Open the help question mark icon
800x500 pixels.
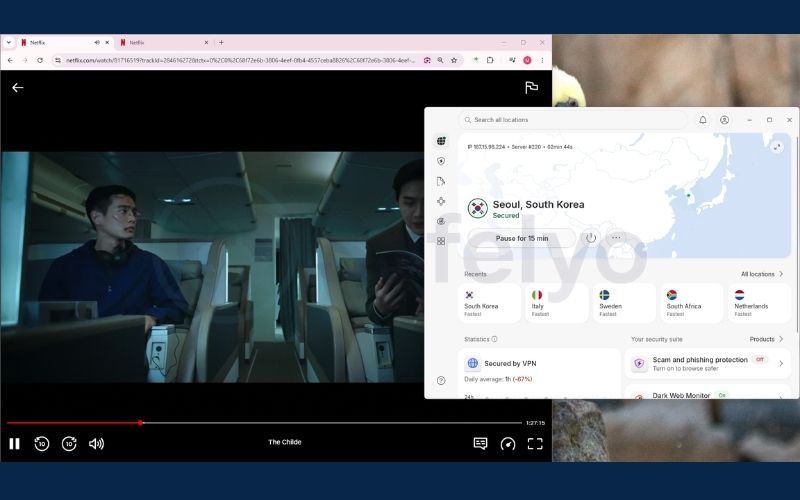441,381
